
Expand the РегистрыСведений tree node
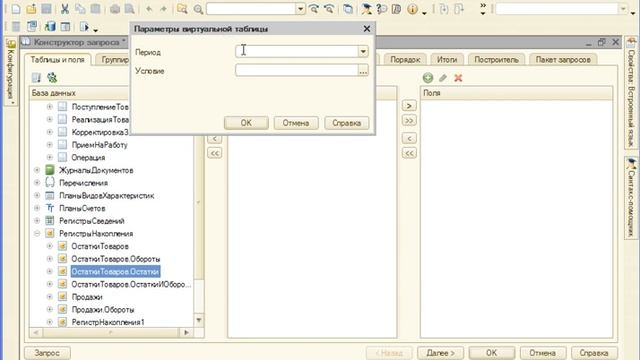click(x=37, y=220)
